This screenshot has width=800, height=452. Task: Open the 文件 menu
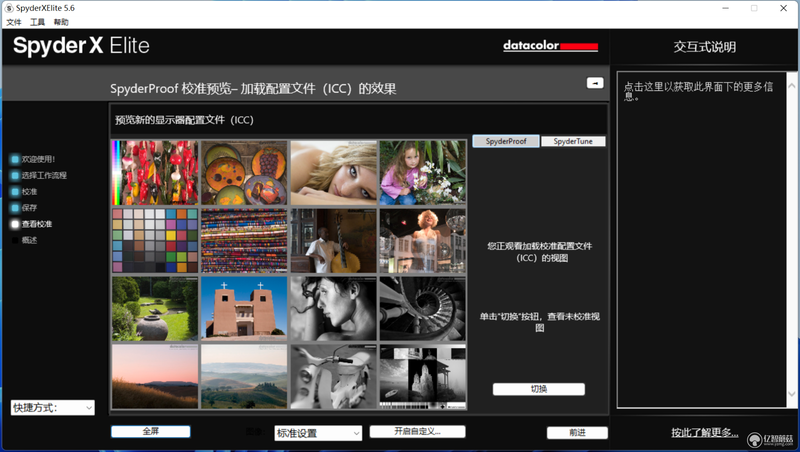(x=14, y=22)
